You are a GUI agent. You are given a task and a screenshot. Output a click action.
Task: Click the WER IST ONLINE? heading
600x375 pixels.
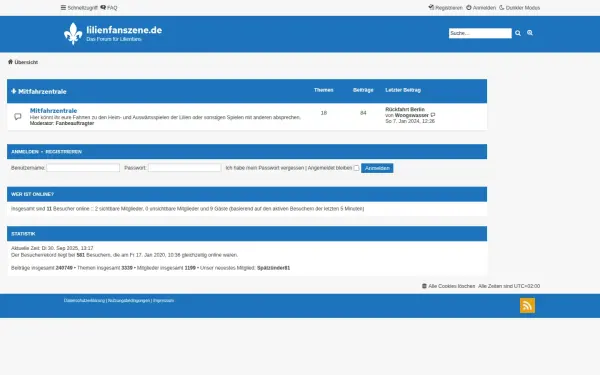coord(33,194)
